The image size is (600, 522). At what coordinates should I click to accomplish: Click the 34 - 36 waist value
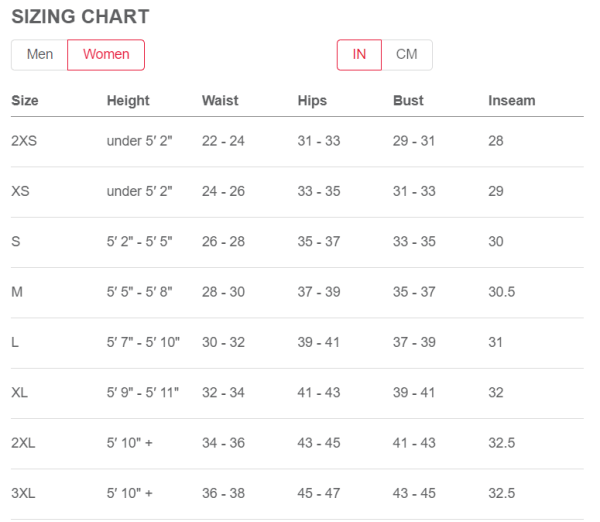coord(223,443)
